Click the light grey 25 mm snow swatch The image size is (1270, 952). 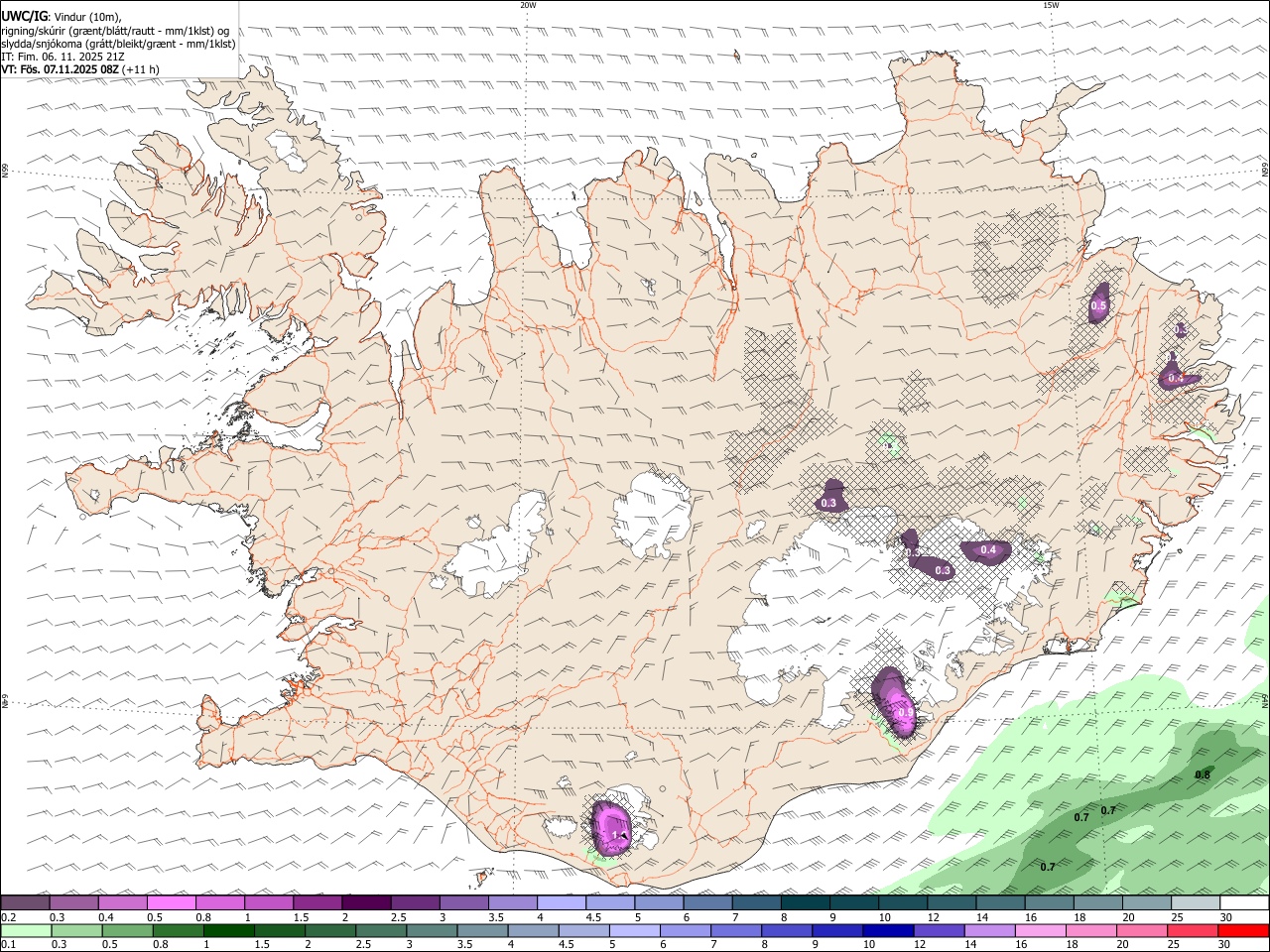(x=1196, y=903)
